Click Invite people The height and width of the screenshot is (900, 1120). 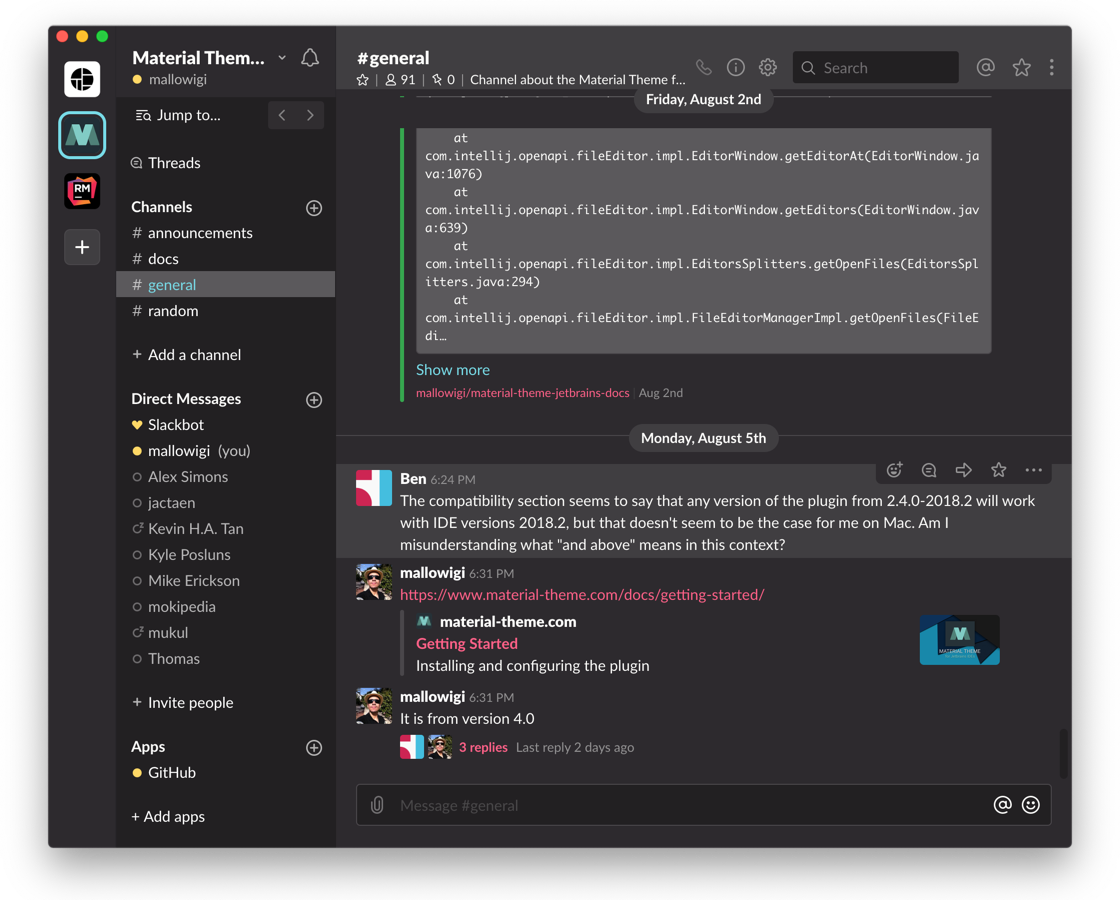coord(183,702)
